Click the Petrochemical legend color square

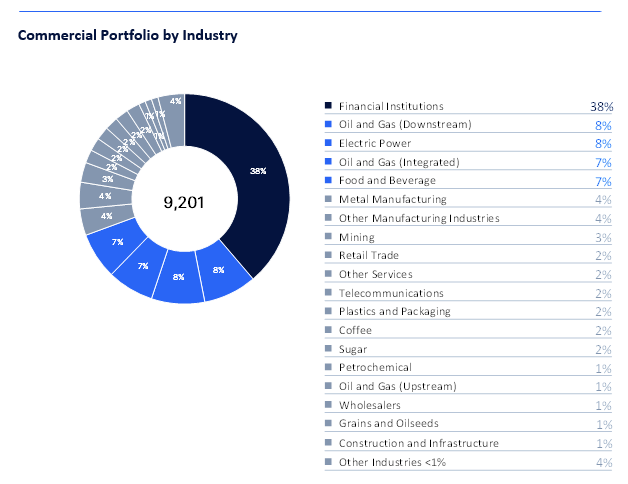click(328, 368)
